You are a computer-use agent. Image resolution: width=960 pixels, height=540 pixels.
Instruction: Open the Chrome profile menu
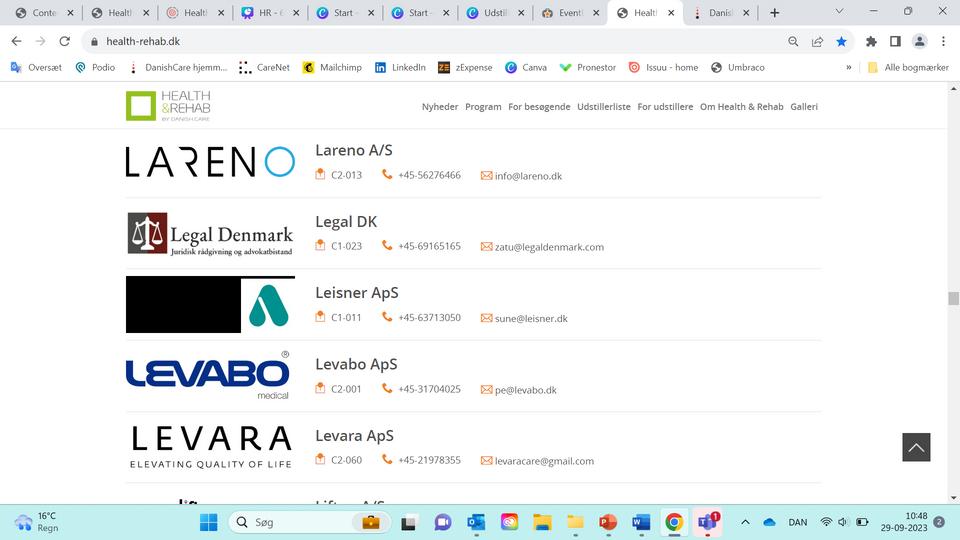[x=919, y=41]
